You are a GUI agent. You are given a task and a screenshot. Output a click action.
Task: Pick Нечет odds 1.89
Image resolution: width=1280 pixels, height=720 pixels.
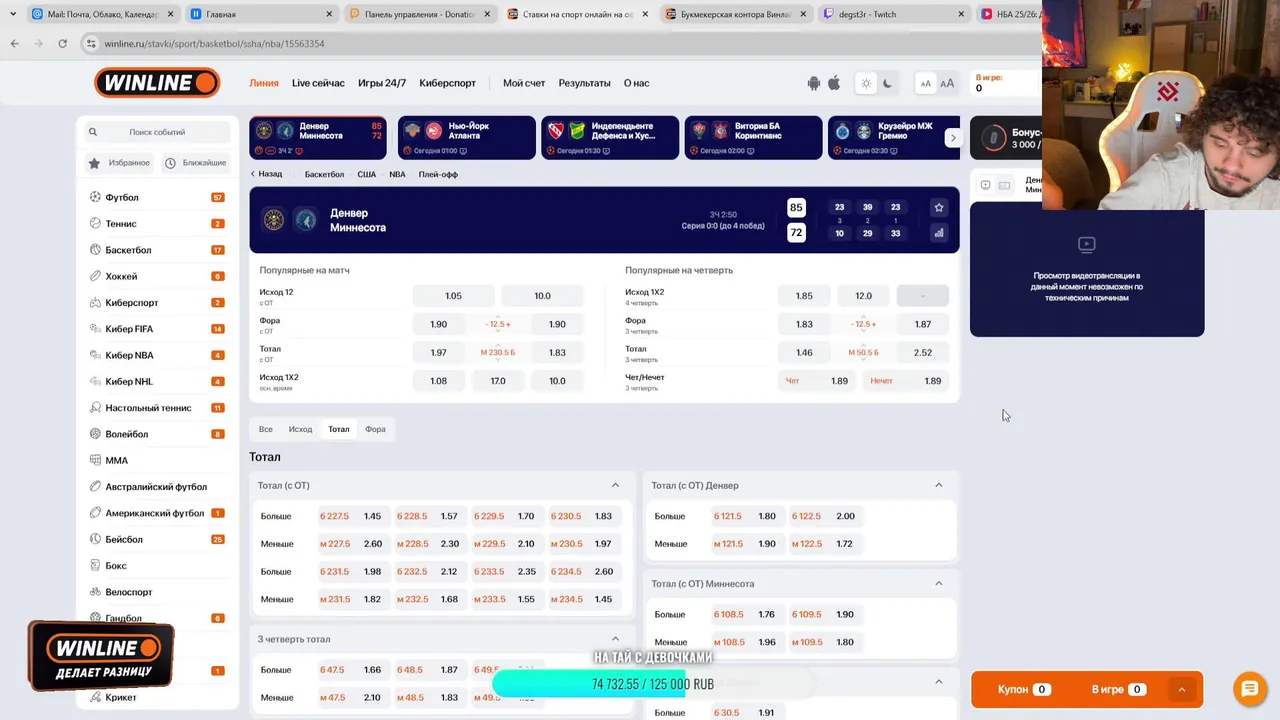[907, 381]
